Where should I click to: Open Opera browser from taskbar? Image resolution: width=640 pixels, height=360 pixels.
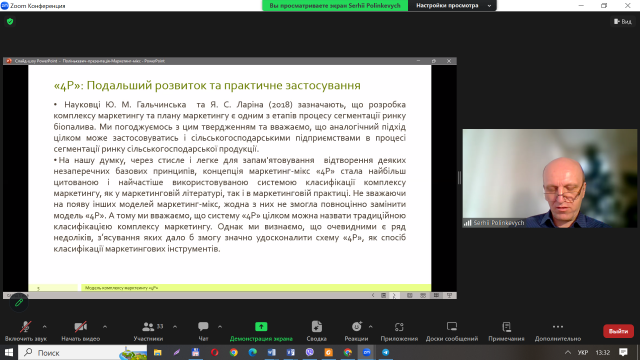coord(214,352)
